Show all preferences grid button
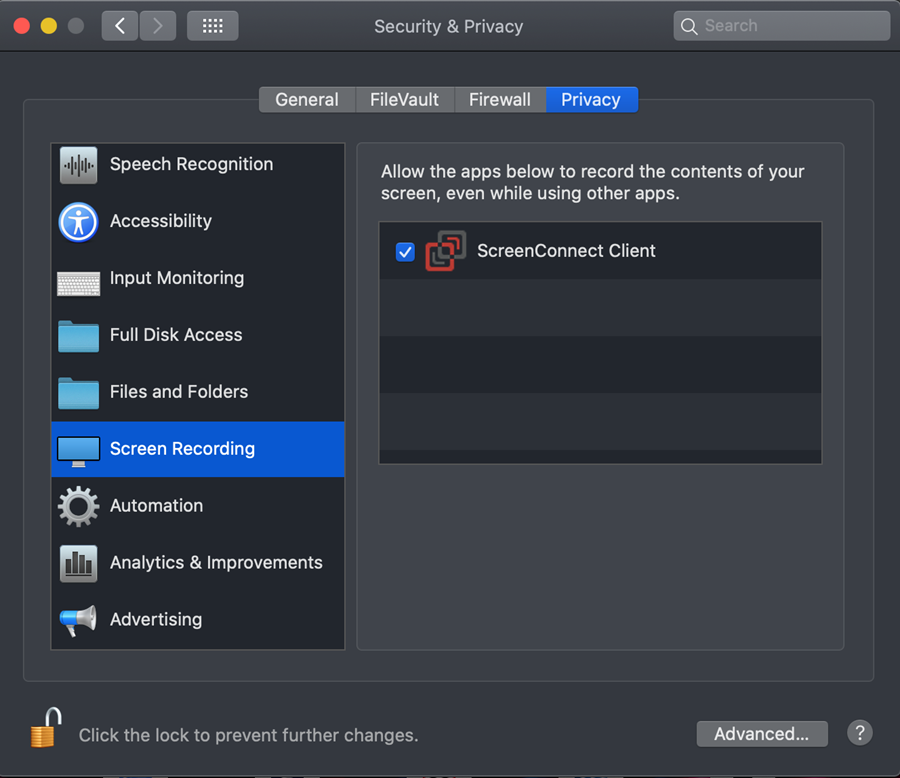 212,26
